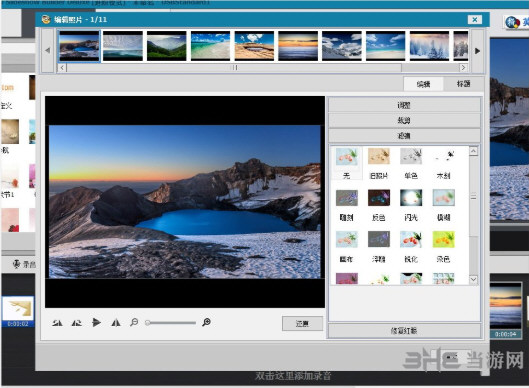Screen dimensions: 529x388
Task: Rotate the photo left with the first rotate icon
Action: [x=57, y=323]
